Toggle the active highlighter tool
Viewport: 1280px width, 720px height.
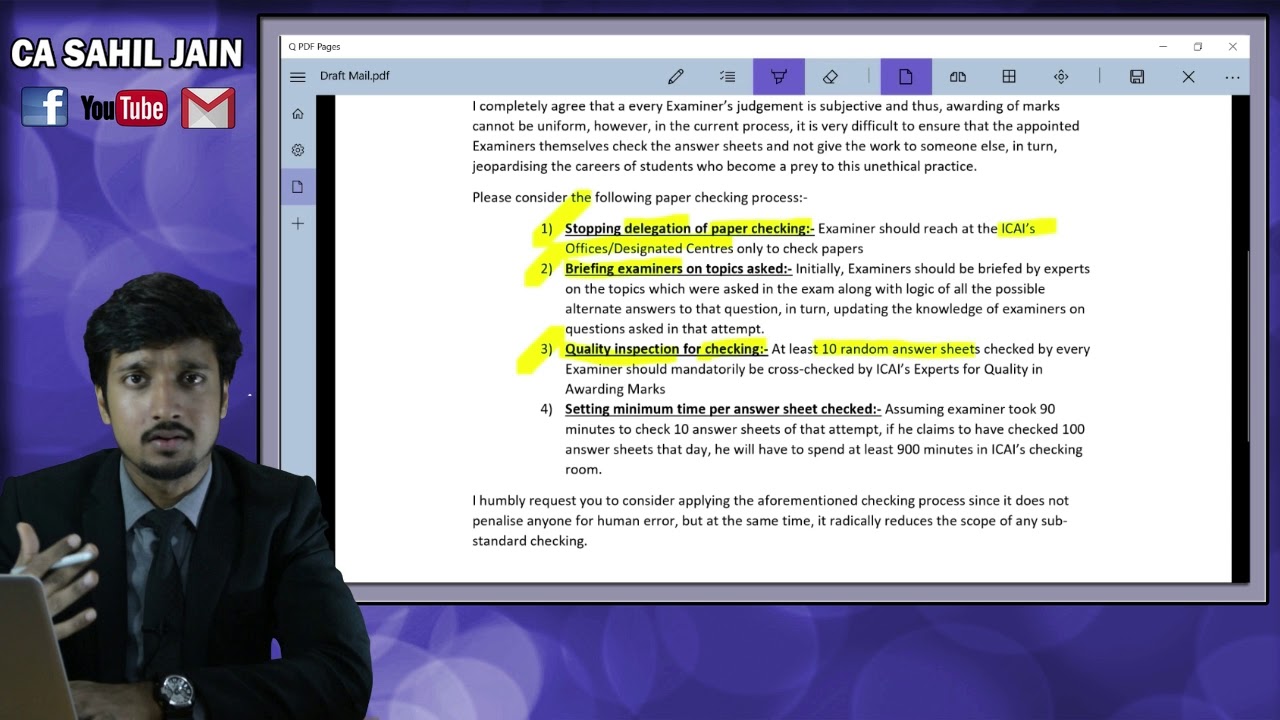click(779, 77)
